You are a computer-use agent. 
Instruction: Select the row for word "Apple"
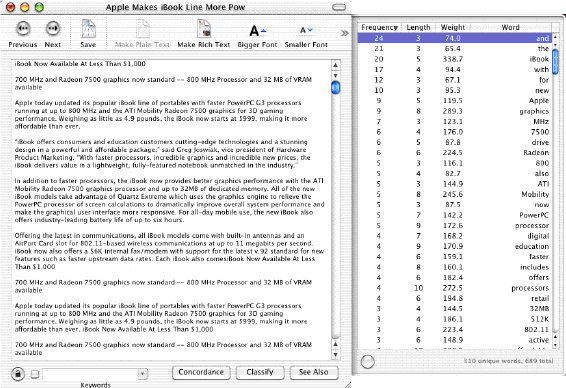click(454, 101)
